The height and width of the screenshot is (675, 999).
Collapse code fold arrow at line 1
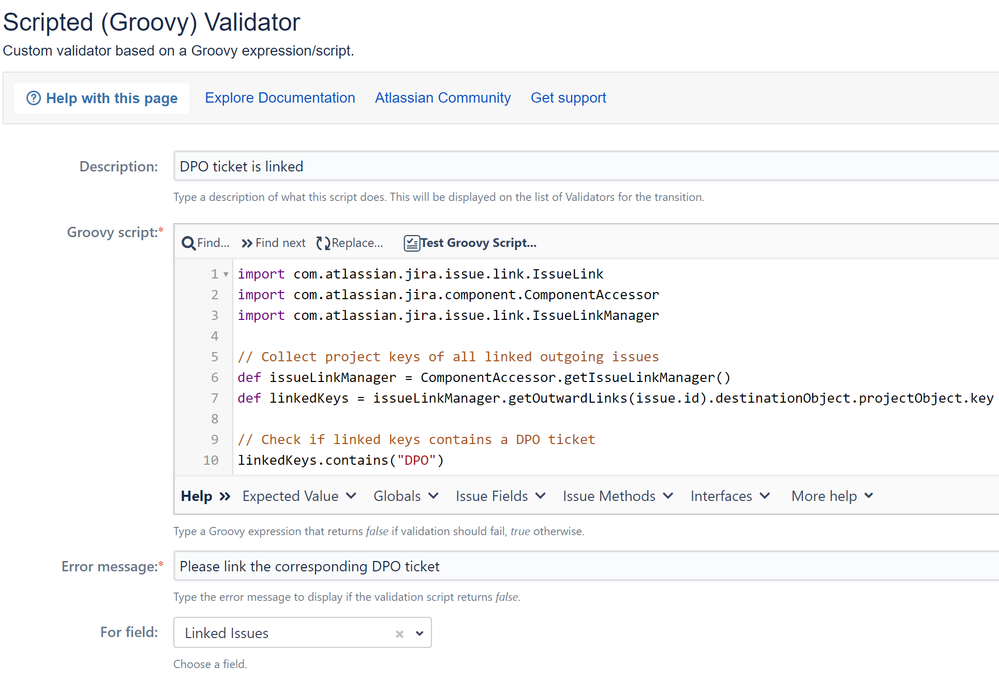pos(226,274)
